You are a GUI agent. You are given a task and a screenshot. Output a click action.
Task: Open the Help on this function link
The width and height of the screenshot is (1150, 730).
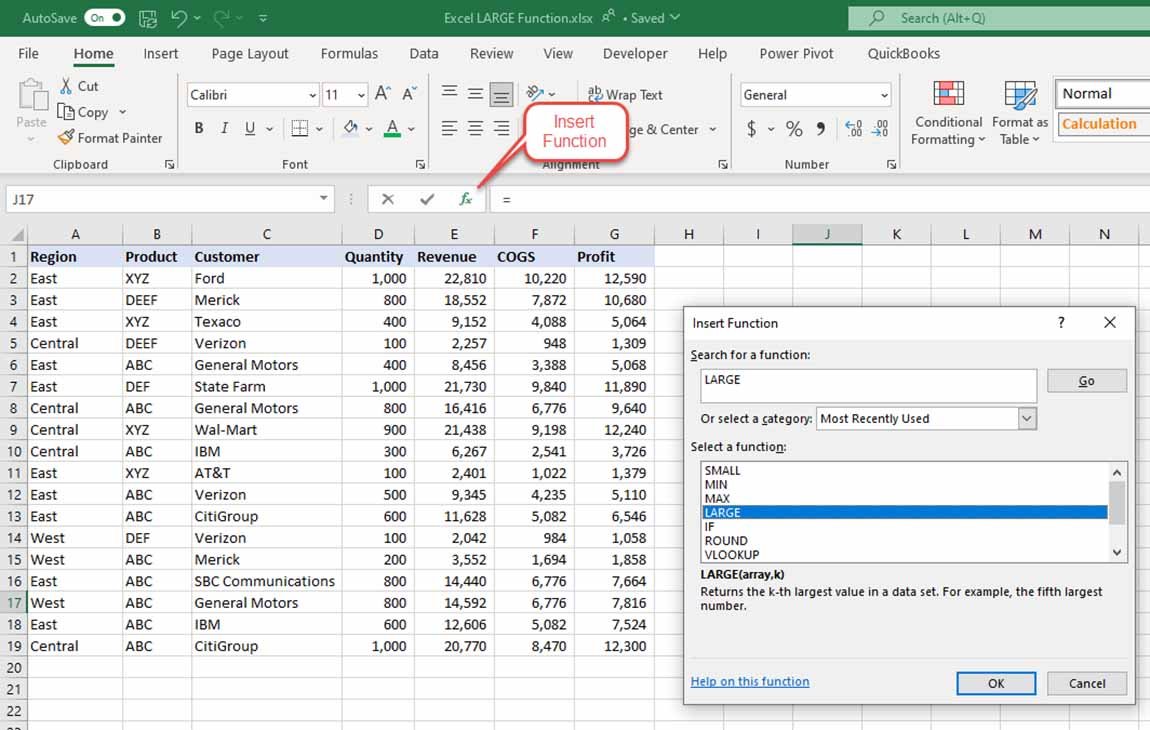pos(750,682)
